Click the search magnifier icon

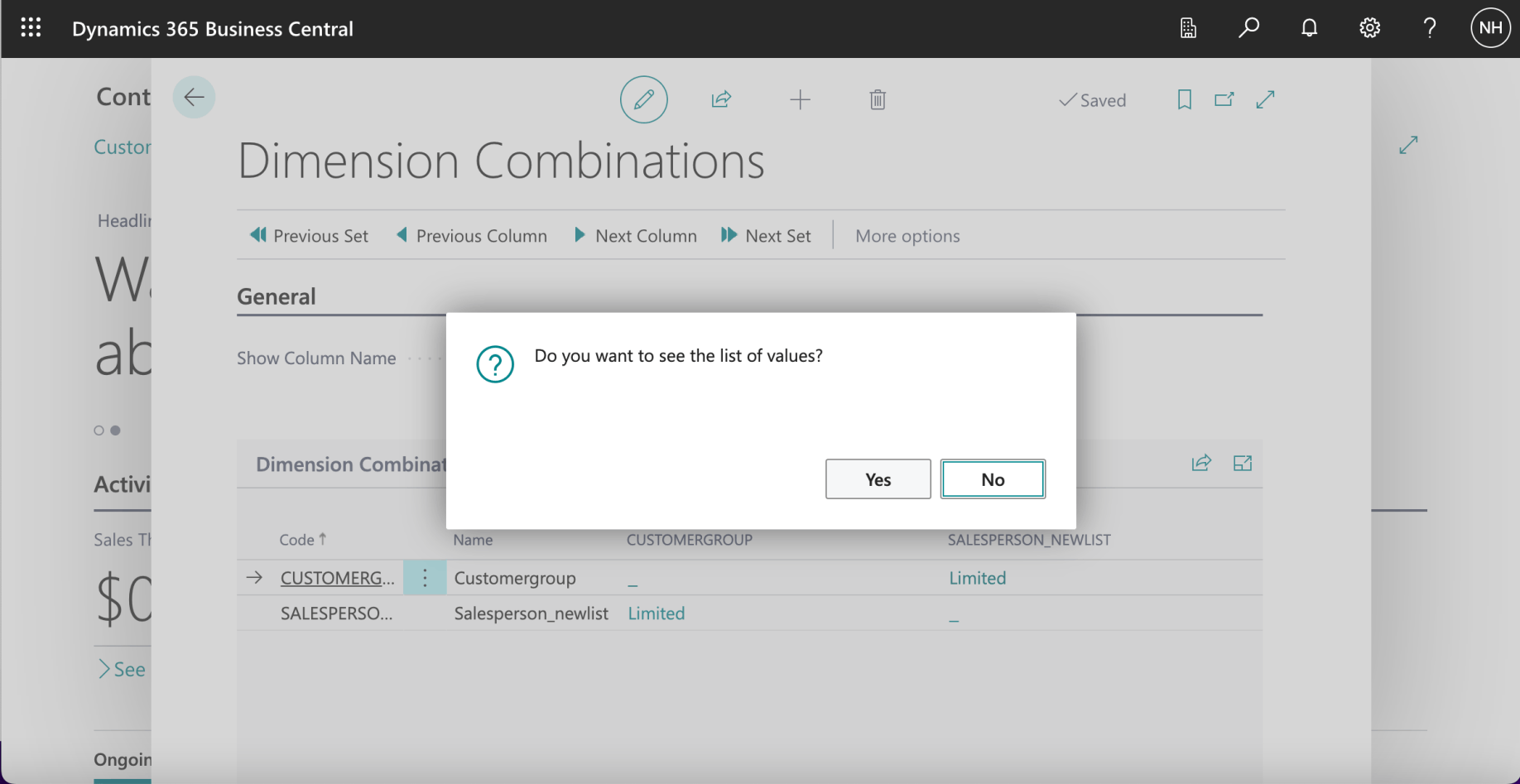coord(1248,28)
